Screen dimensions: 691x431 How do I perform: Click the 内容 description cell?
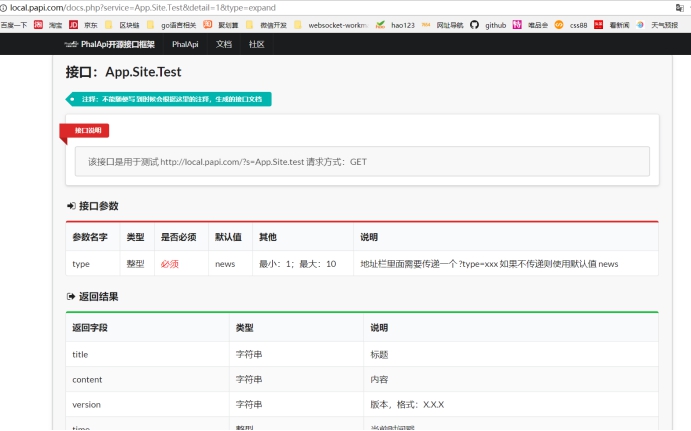[379, 380]
